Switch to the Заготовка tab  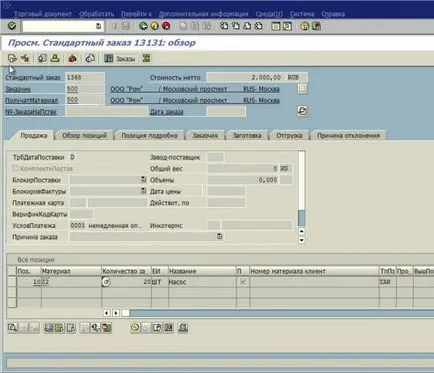[247, 135]
